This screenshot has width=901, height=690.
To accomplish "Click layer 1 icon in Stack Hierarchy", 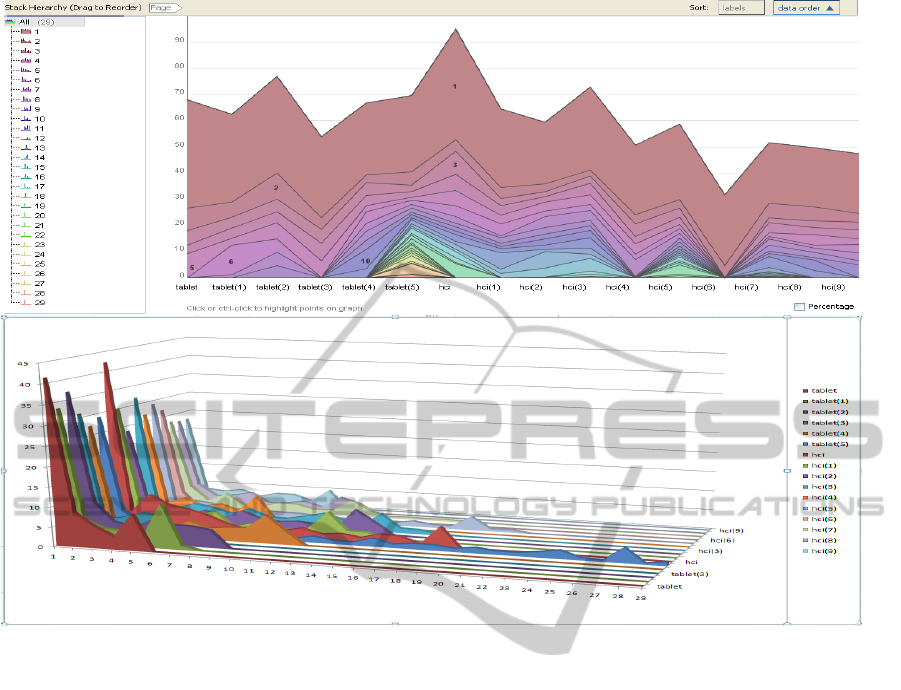I will pyautogui.click(x=26, y=32).
